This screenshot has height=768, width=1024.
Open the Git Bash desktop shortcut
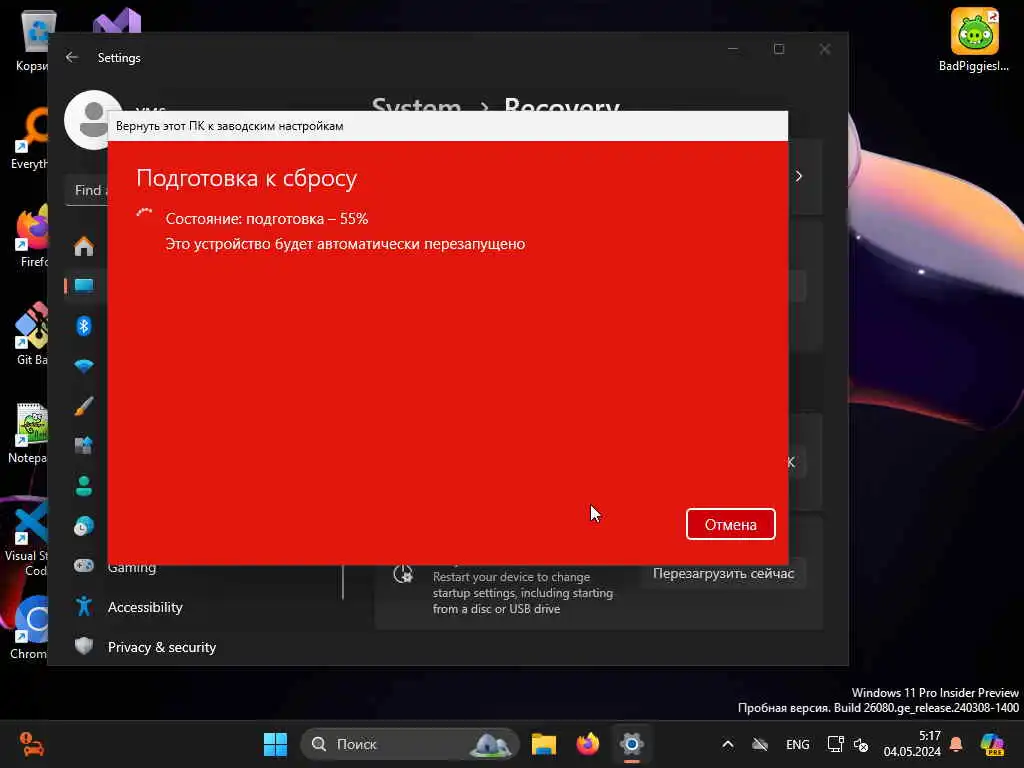[31, 333]
